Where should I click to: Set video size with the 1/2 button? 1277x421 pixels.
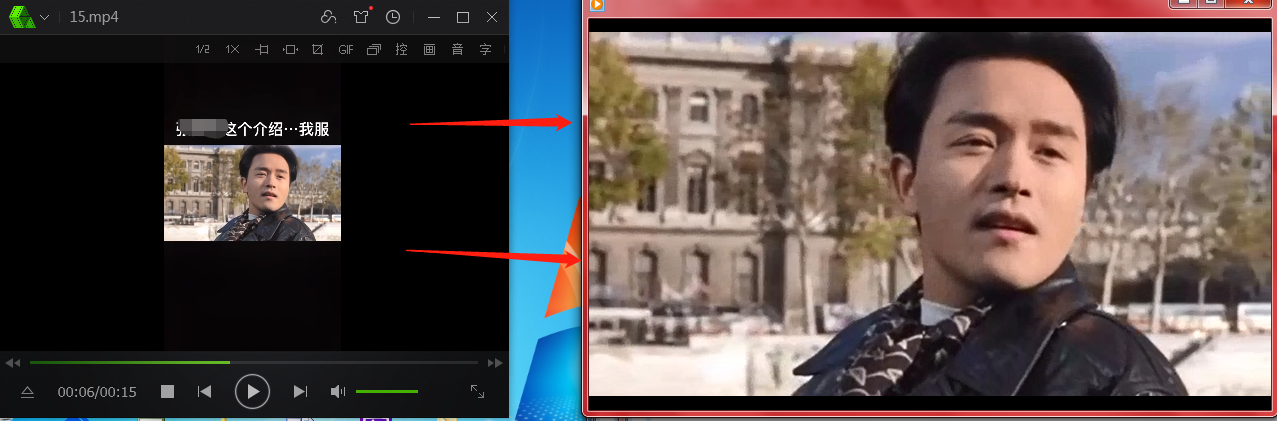tap(203, 49)
